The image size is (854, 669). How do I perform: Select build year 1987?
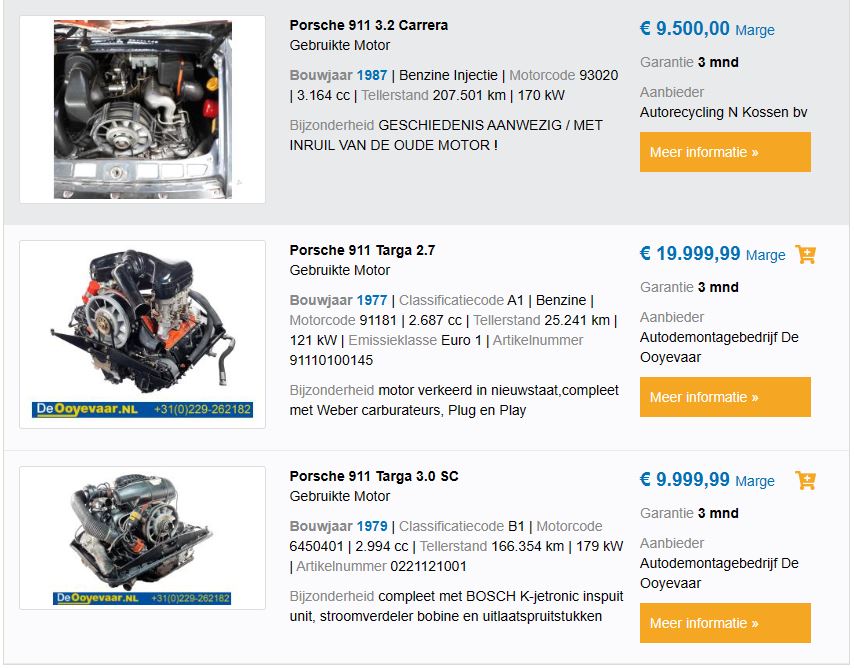click(x=372, y=75)
